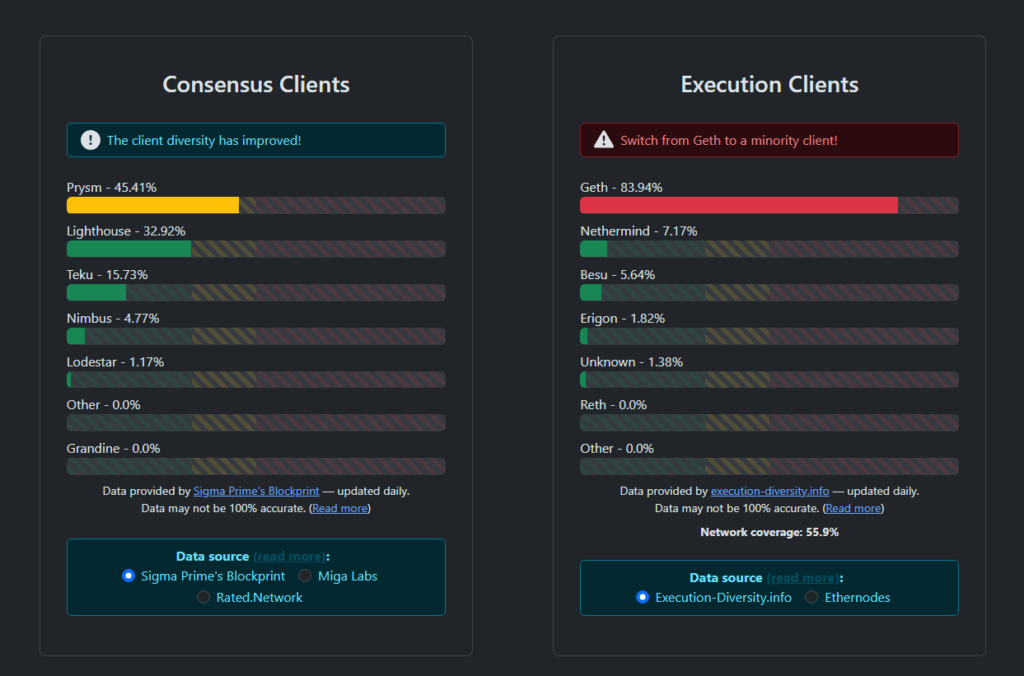The width and height of the screenshot is (1024, 676).
Task: Click the Execution Clients heading
Action: click(x=769, y=84)
